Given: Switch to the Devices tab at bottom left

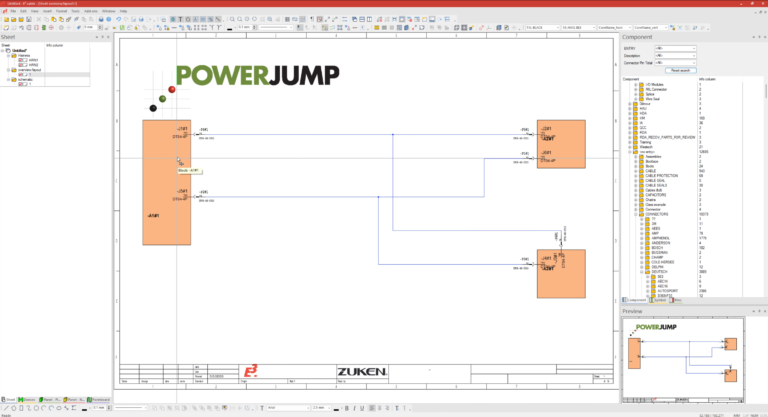Looking at the screenshot, I should click(27, 400).
